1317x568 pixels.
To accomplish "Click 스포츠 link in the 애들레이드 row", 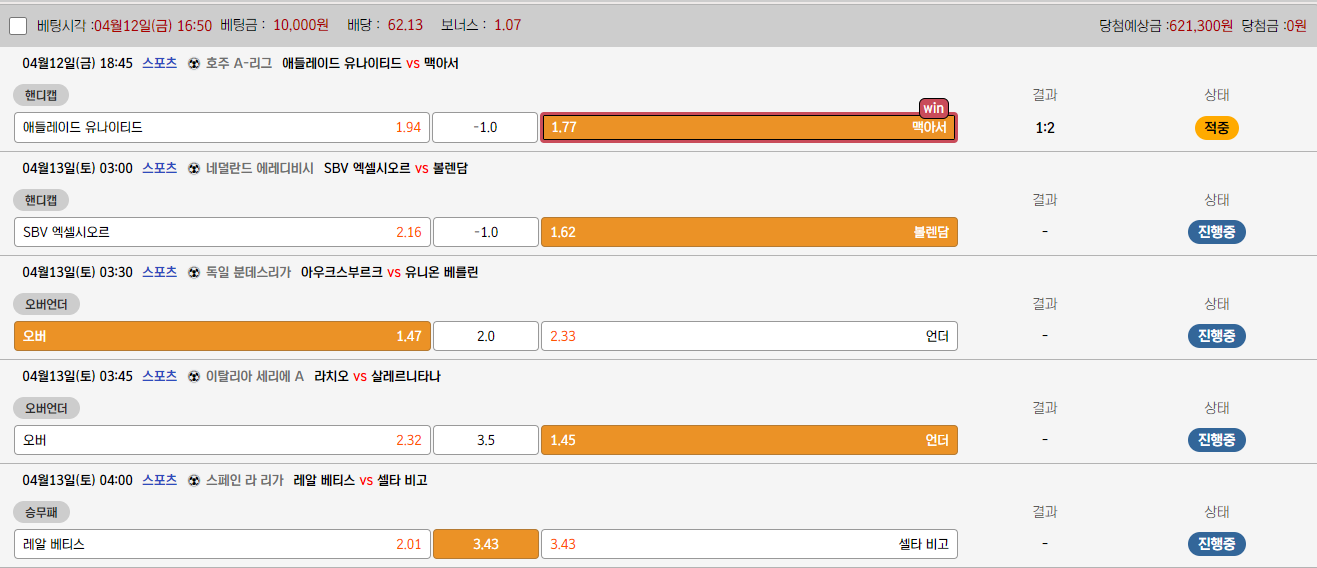I will (159, 63).
